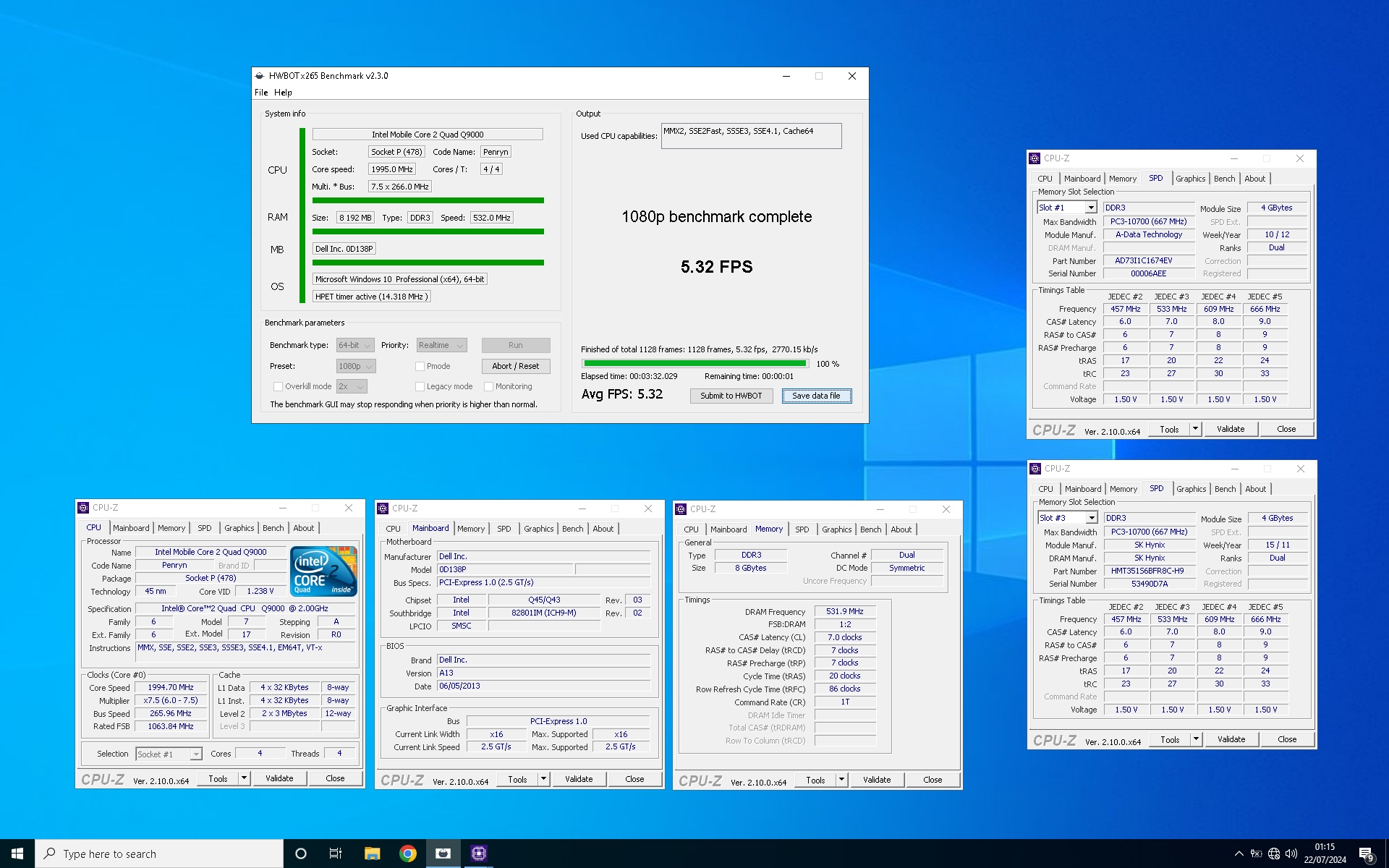Toggle the Overkill mode checkbox
This screenshot has width=1389, height=868.
278,387
